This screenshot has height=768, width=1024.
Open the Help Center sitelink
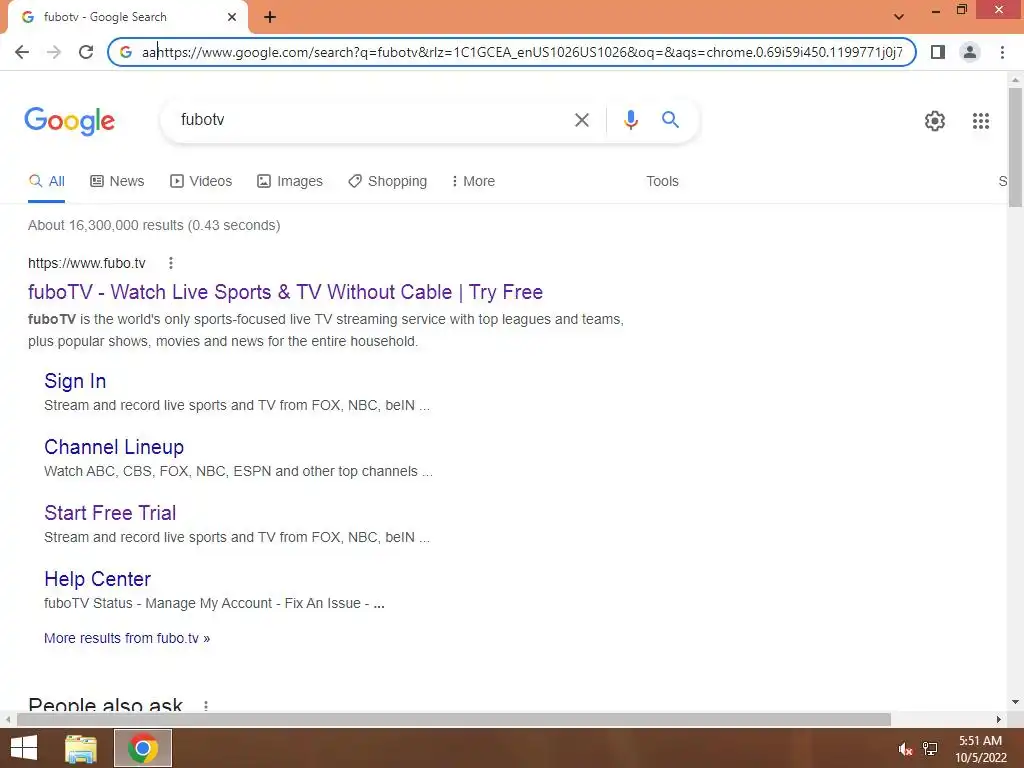point(97,579)
